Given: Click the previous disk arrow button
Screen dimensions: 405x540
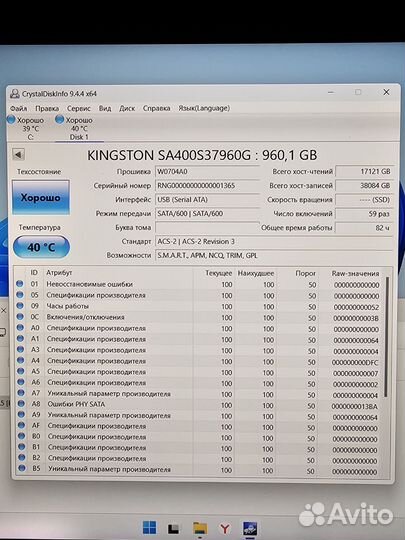Looking at the screenshot, I should click(x=18, y=154).
